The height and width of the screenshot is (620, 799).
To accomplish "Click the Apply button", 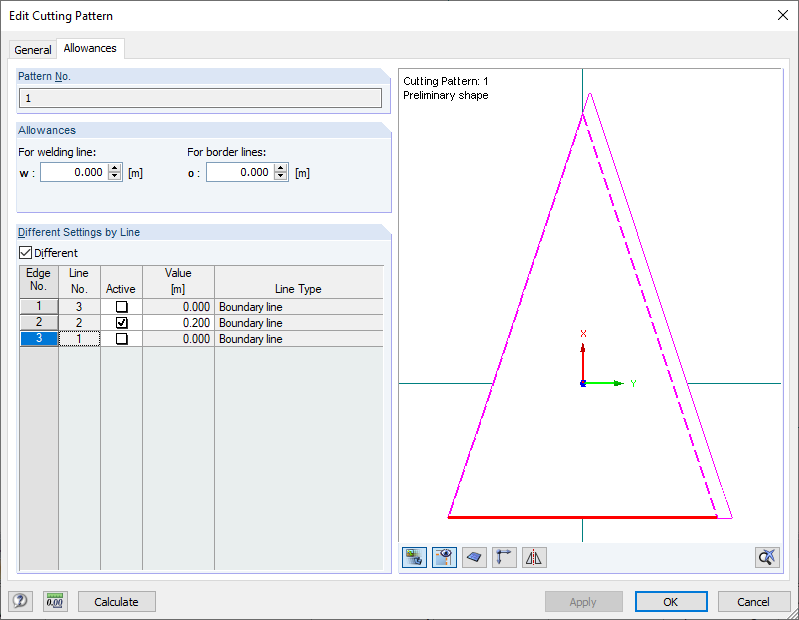I will [x=583, y=602].
